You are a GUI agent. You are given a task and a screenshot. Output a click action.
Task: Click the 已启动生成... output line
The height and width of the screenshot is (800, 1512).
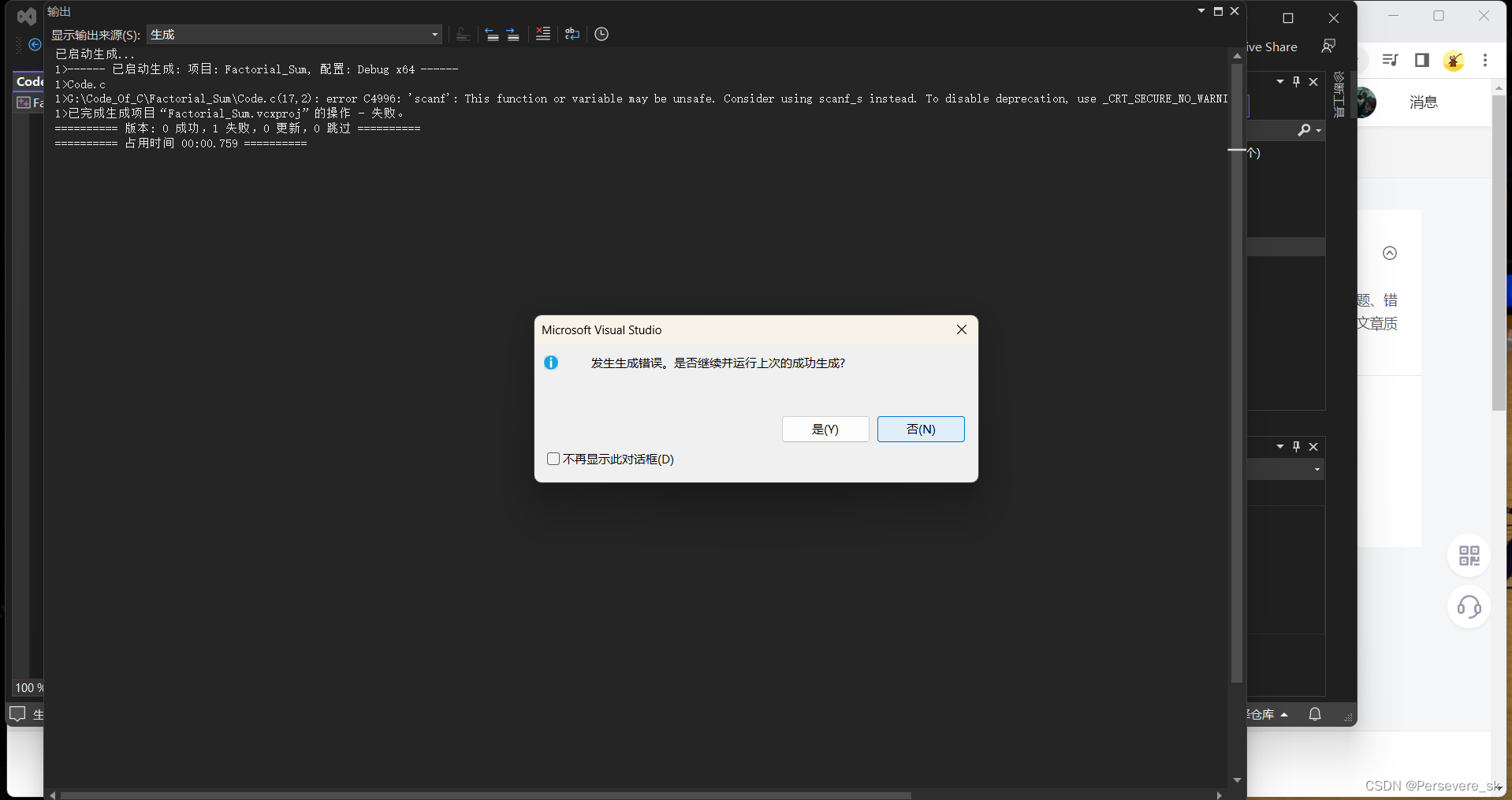(x=95, y=54)
